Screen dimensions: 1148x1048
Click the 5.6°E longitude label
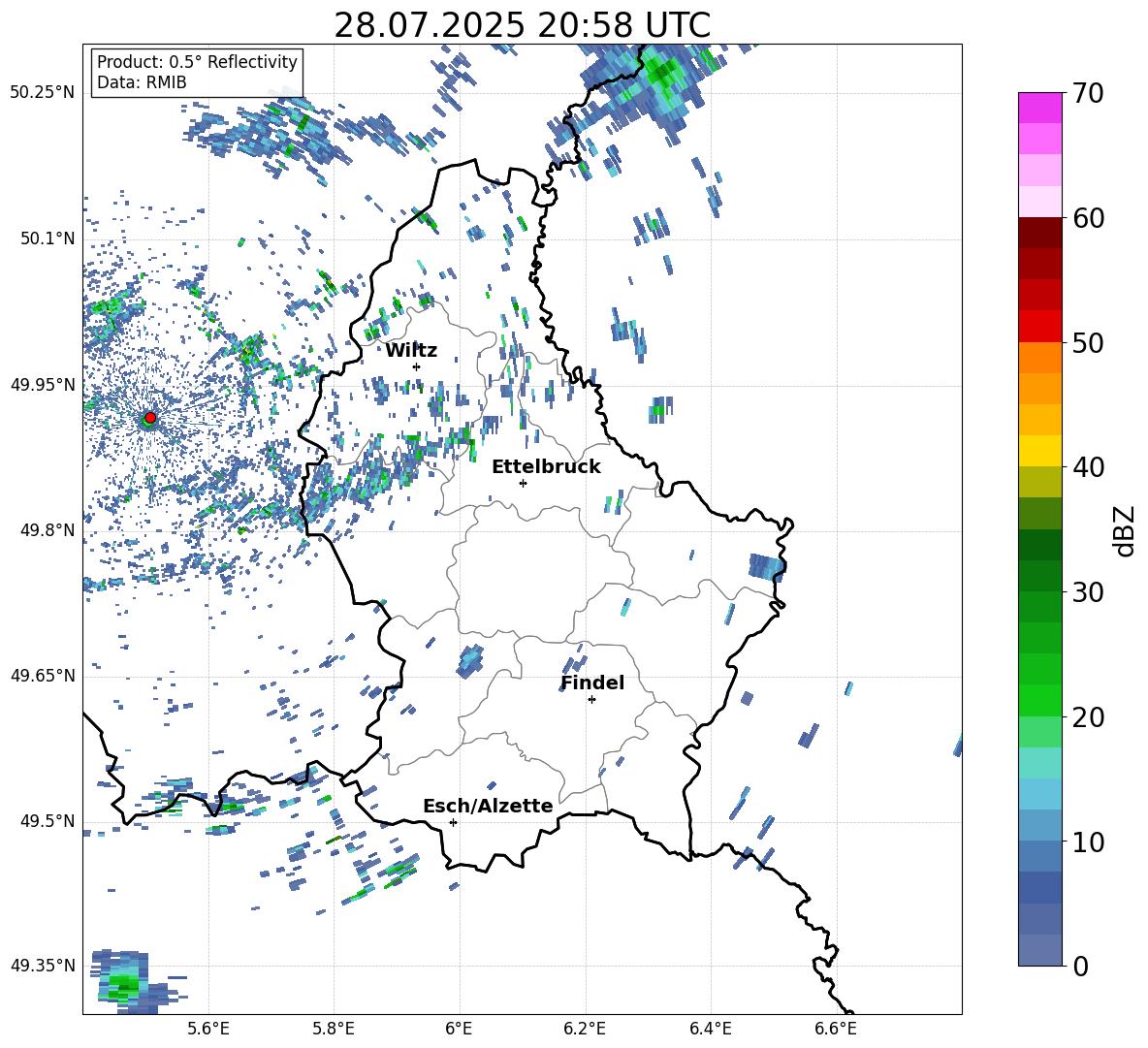click(208, 1029)
